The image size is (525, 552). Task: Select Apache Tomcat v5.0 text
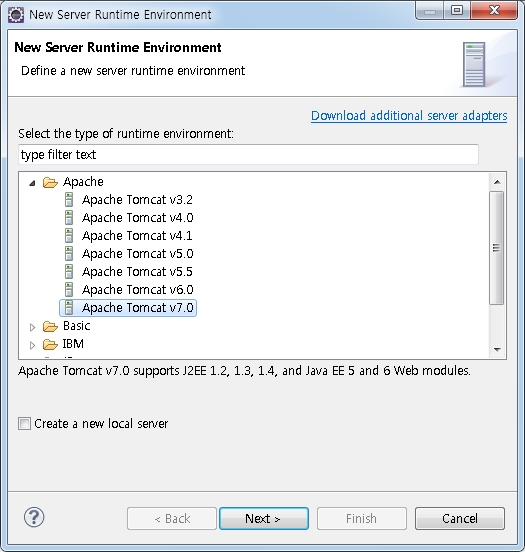point(138,253)
